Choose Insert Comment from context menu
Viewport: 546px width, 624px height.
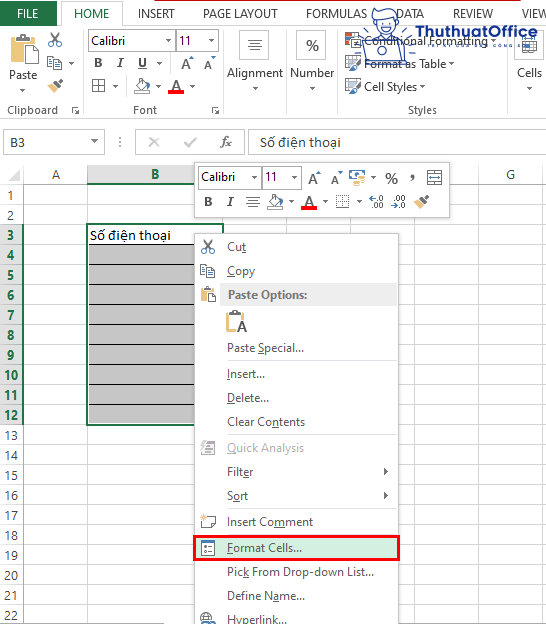pyautogui.click(x=296, y=522)
